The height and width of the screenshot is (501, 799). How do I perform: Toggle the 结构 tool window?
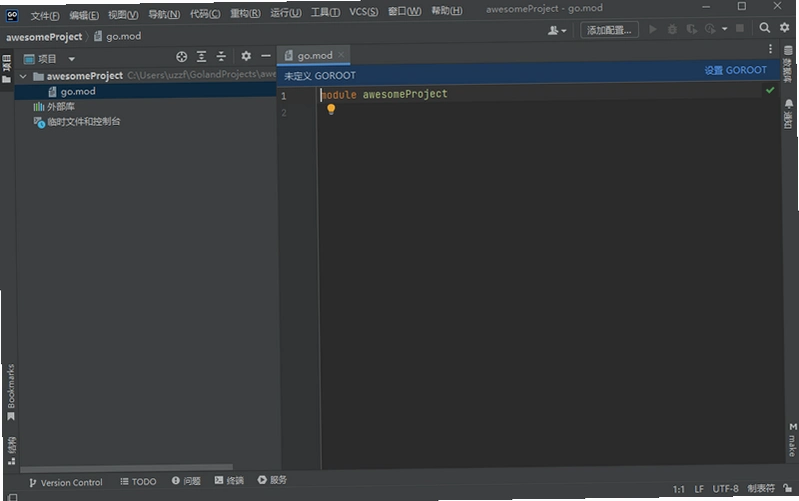[x=12, y=451]
